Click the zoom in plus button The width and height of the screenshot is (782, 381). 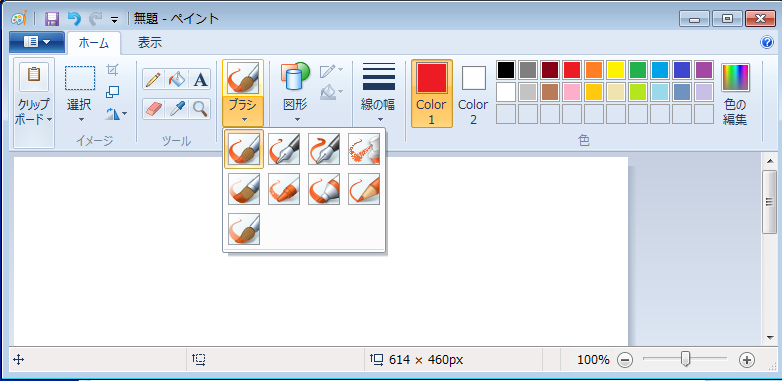point(747,360)
